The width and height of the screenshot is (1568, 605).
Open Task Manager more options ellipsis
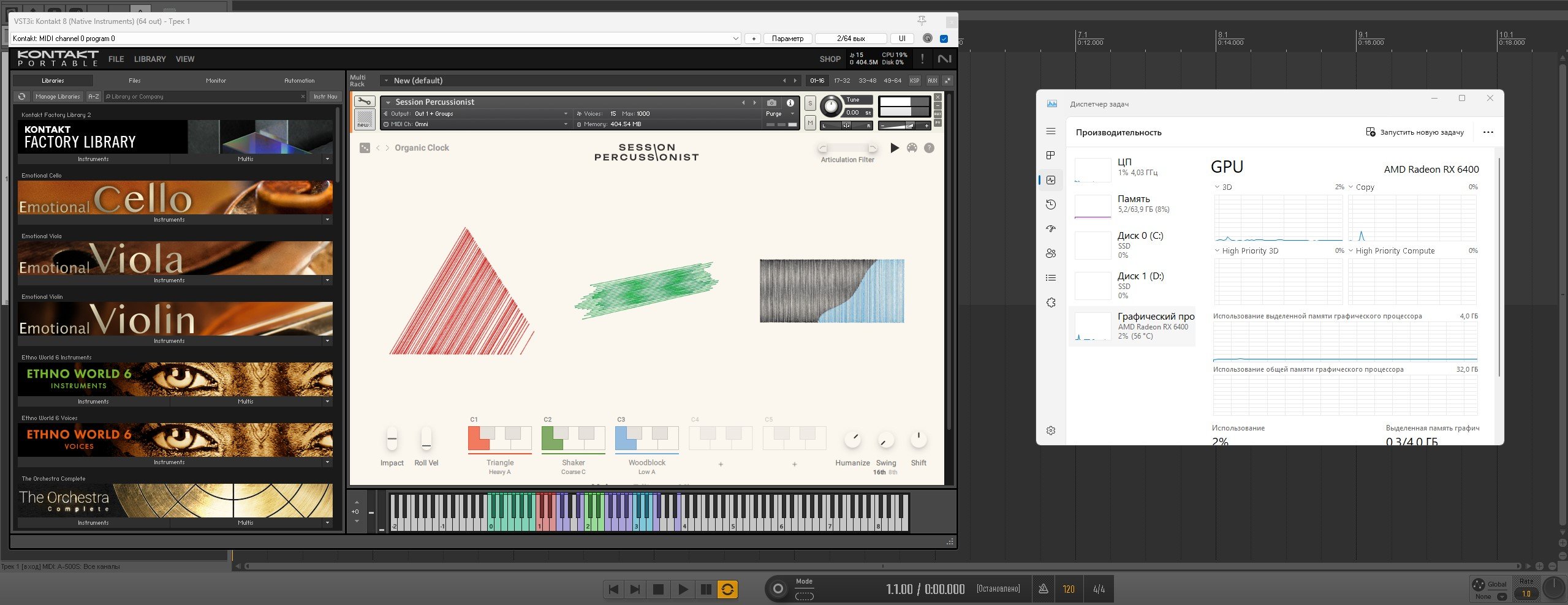pyautogui.click(x=1488, y=132)
